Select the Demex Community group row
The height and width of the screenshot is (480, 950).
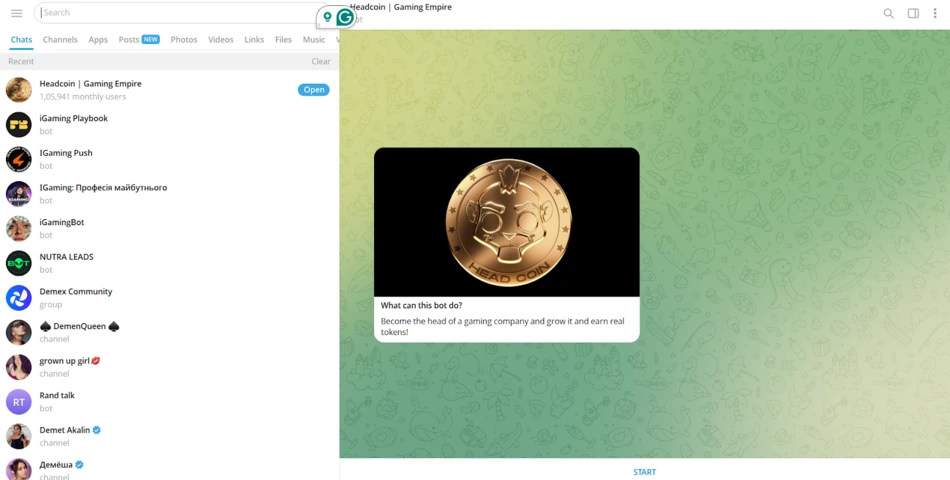click(169, 298)
